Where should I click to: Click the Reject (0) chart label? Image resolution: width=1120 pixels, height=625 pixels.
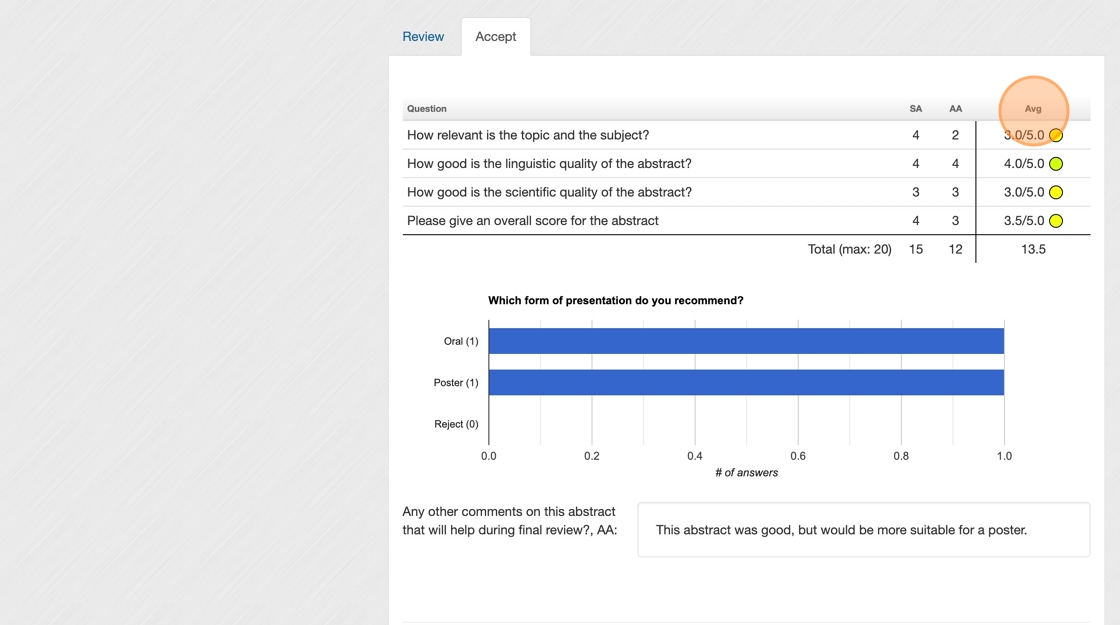pyautogui.click(x=456, y=424)
